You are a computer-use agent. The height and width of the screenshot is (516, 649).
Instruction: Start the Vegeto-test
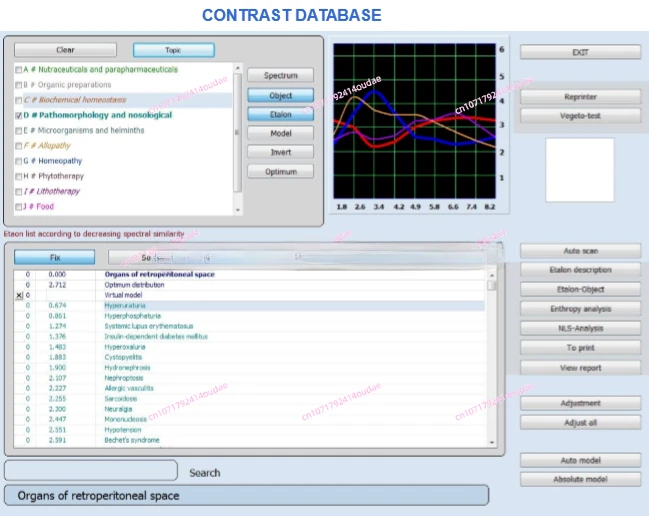click(x=580, y=115)
